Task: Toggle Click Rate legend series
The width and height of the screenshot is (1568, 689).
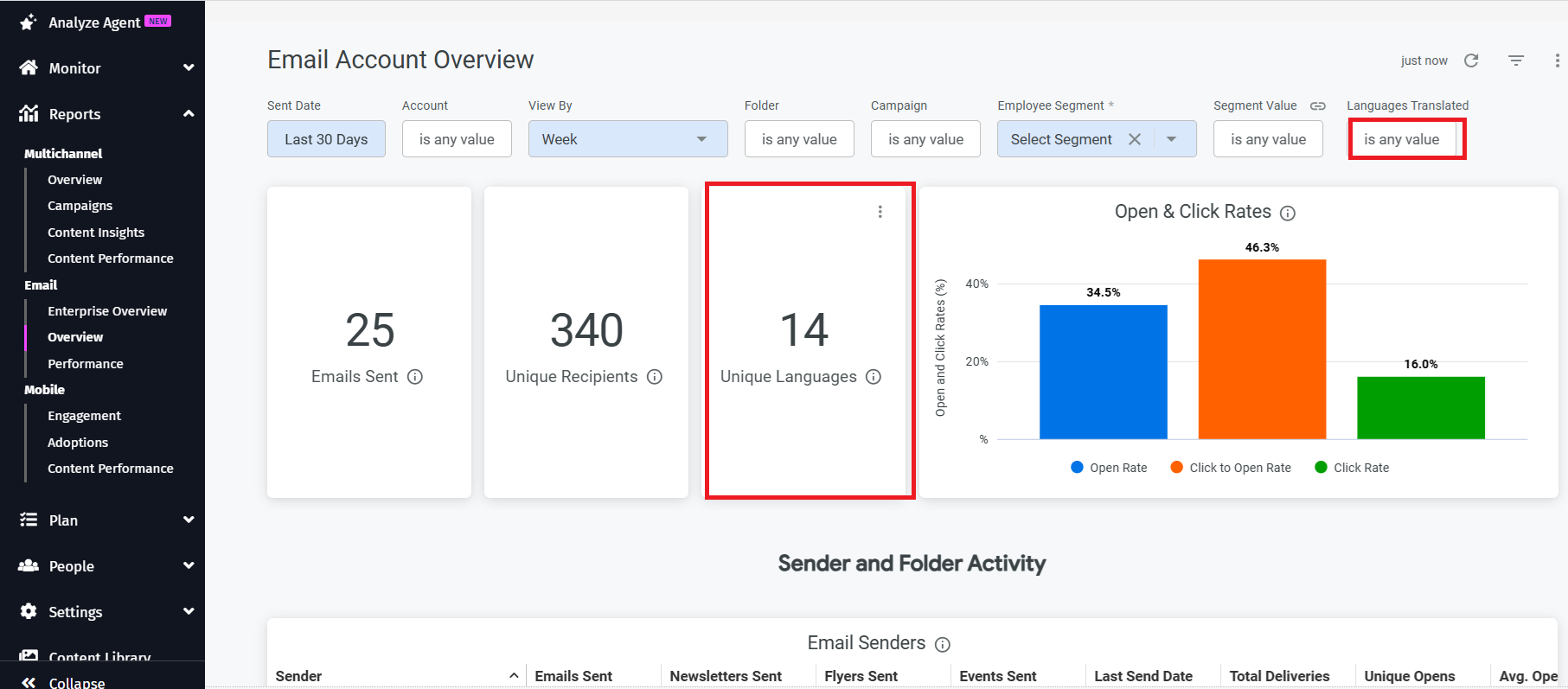Action: click(1351, 468)
